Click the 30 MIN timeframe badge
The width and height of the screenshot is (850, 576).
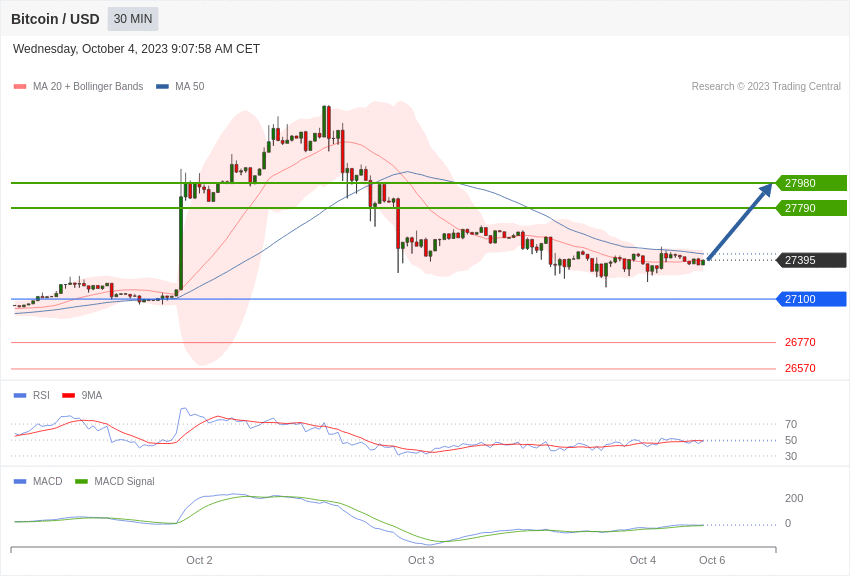tap(133, 19)
